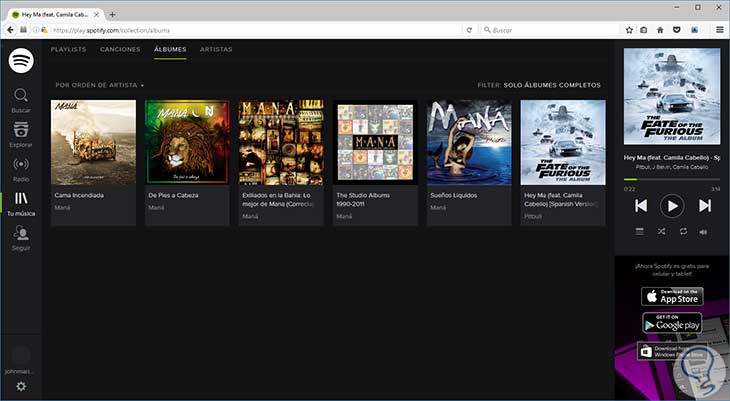
Task: Open the play queue
Action: 640,231
